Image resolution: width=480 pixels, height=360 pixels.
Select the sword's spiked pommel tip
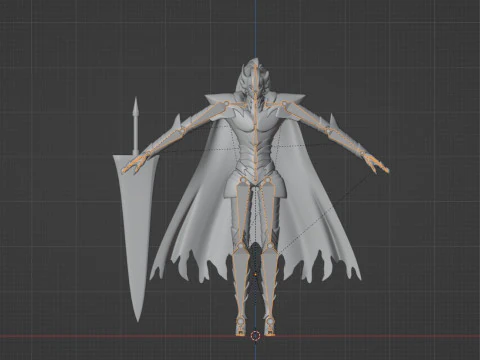point(136,106)
